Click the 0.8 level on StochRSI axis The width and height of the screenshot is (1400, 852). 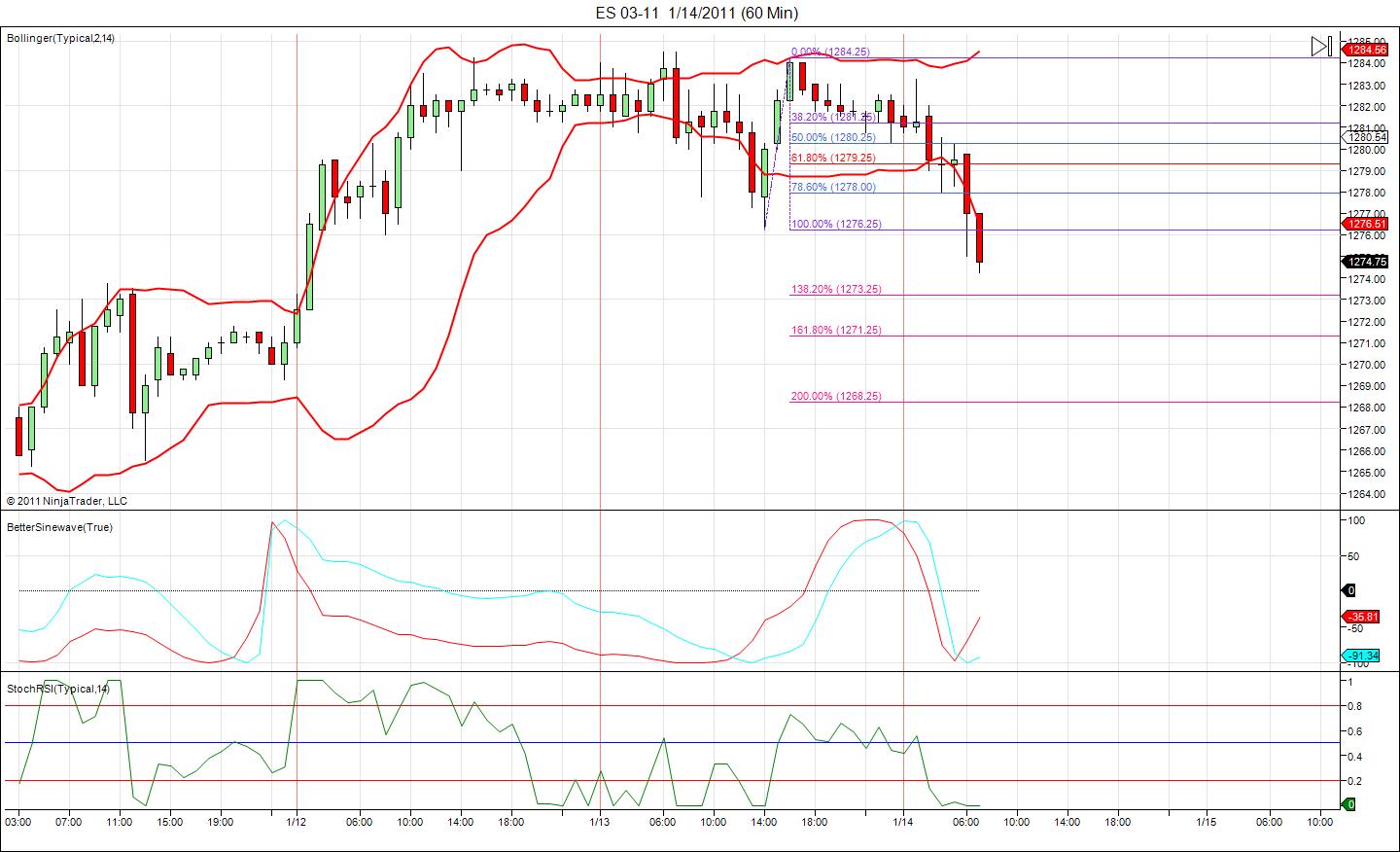point(1355,706)
